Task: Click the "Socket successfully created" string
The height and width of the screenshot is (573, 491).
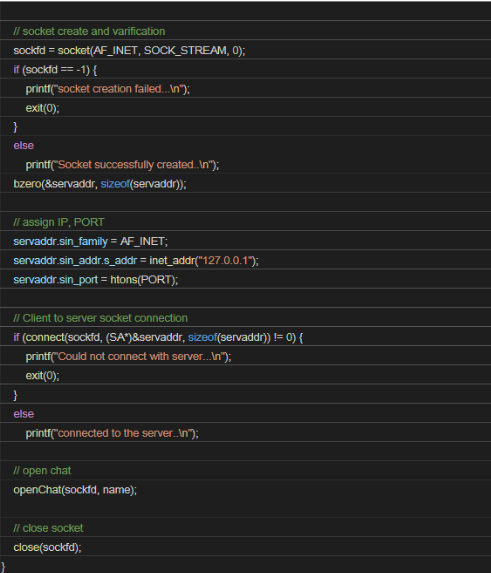Action: [133, 165]
